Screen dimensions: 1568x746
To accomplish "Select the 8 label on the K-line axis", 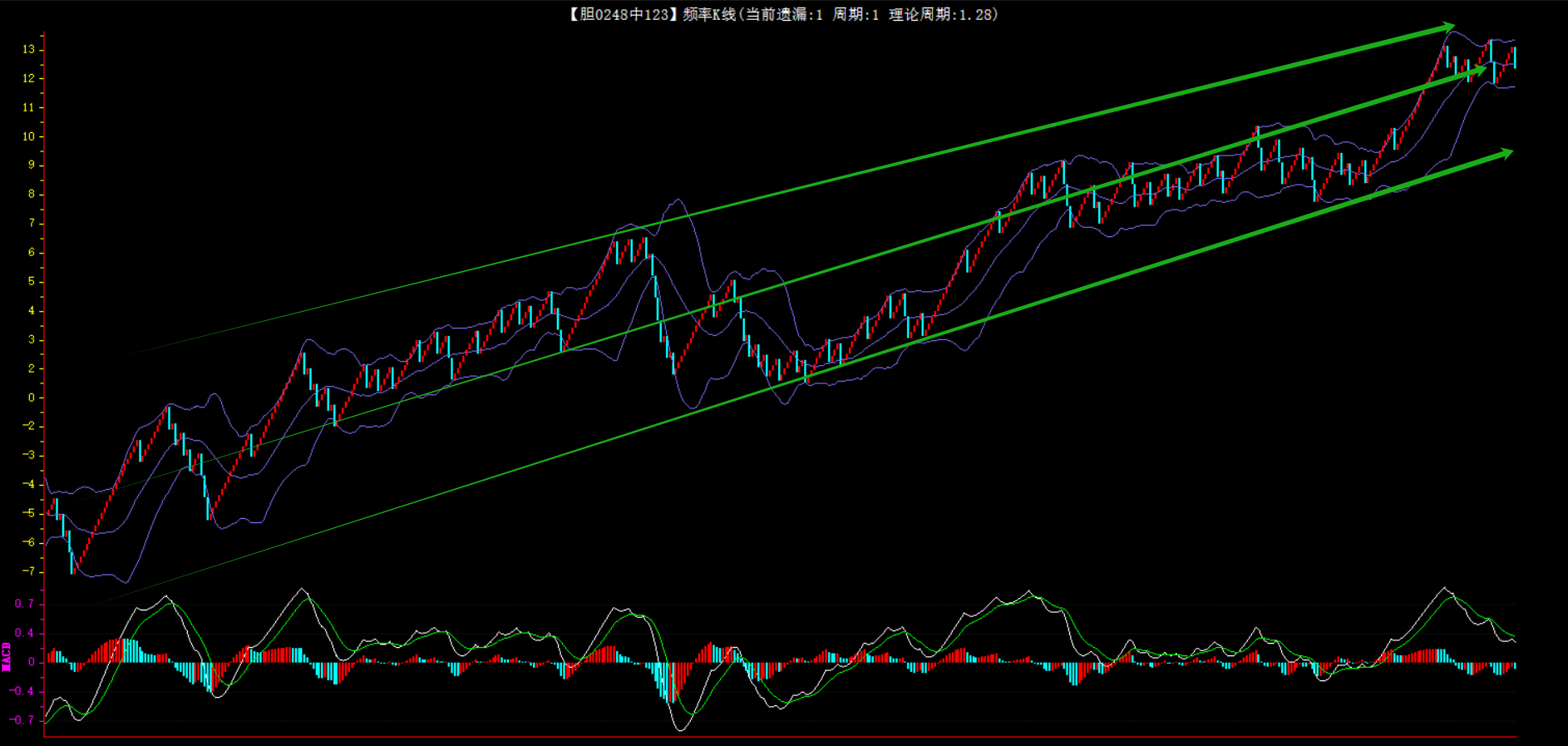I will coord(32,194).
